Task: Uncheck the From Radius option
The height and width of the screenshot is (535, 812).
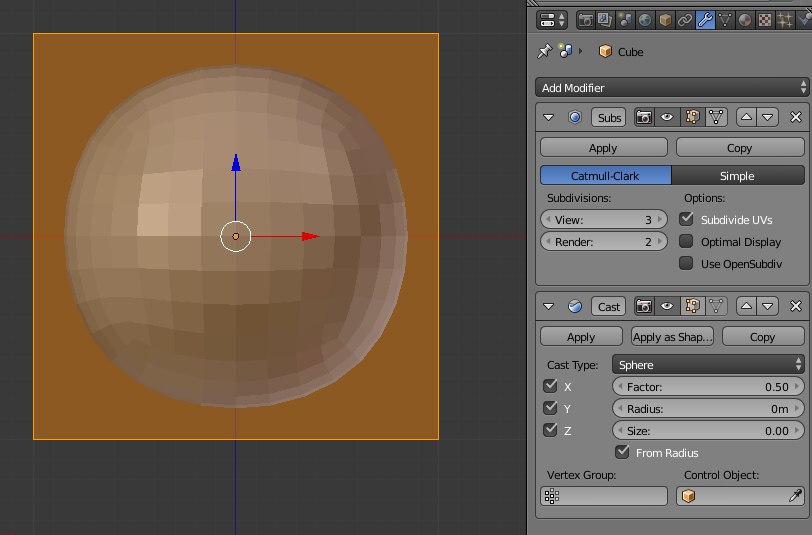Action: click(622, 452)
